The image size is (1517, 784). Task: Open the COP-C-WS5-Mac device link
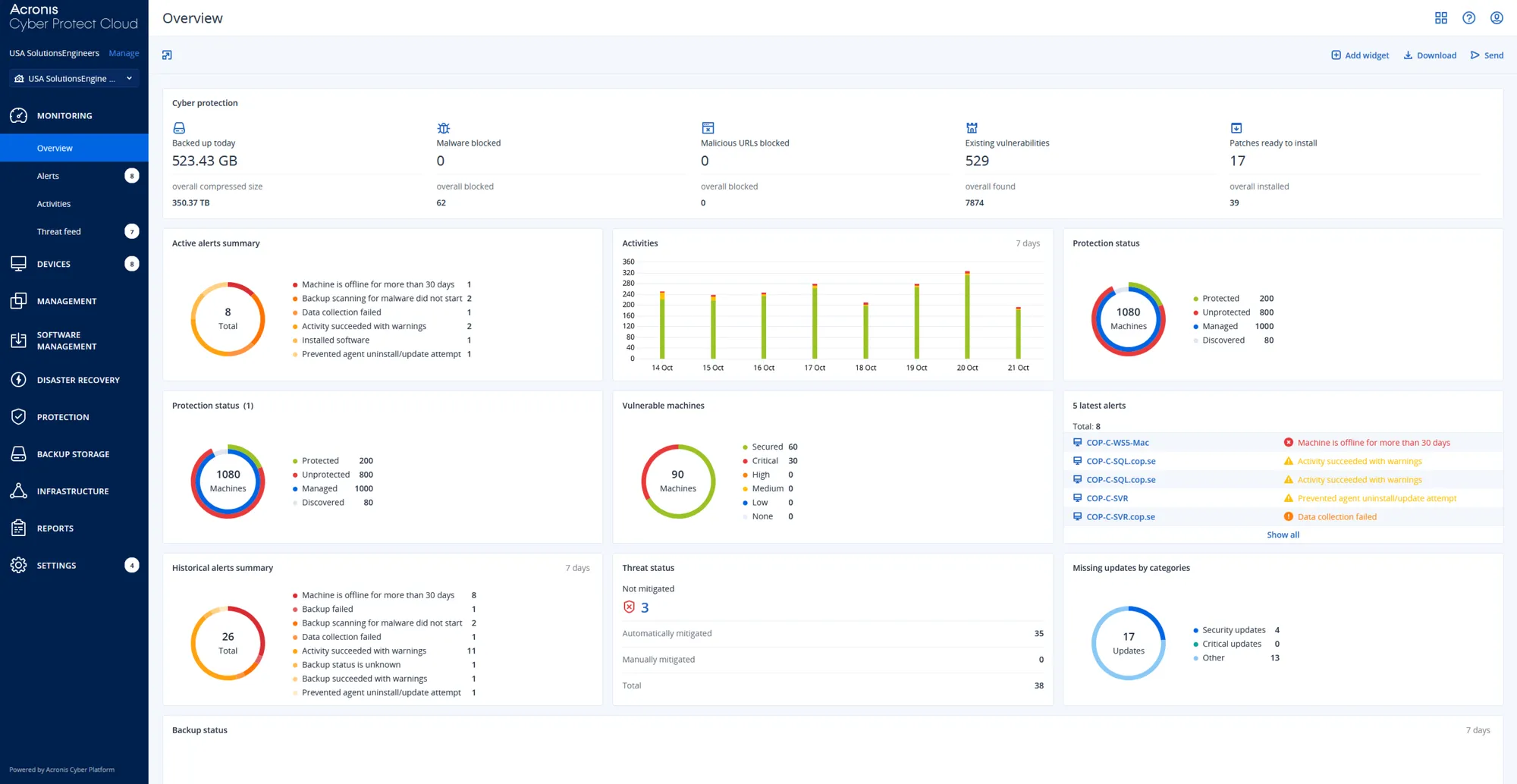[x=1117, y=443]
